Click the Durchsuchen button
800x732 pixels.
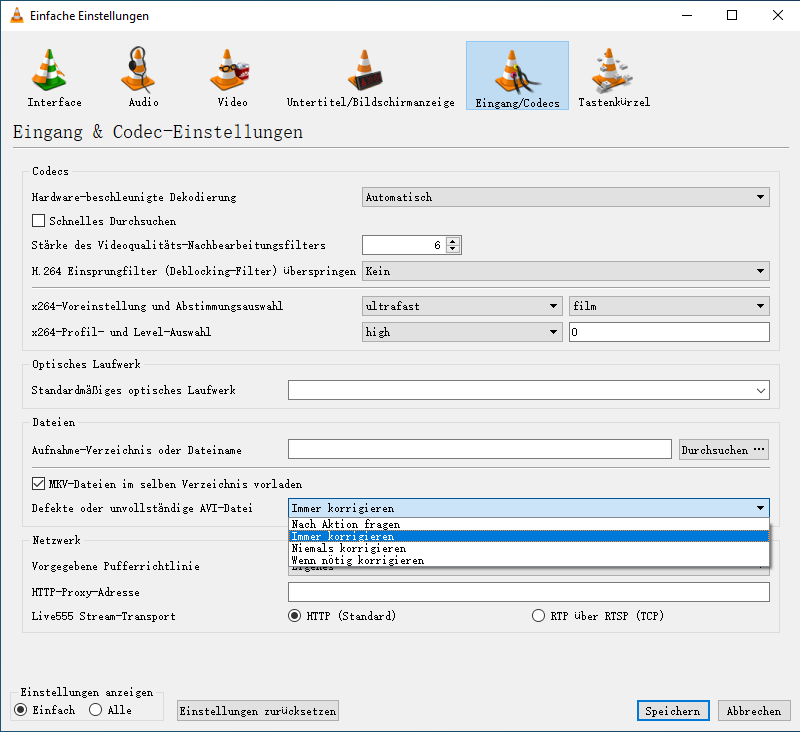(x=723, y=450)
